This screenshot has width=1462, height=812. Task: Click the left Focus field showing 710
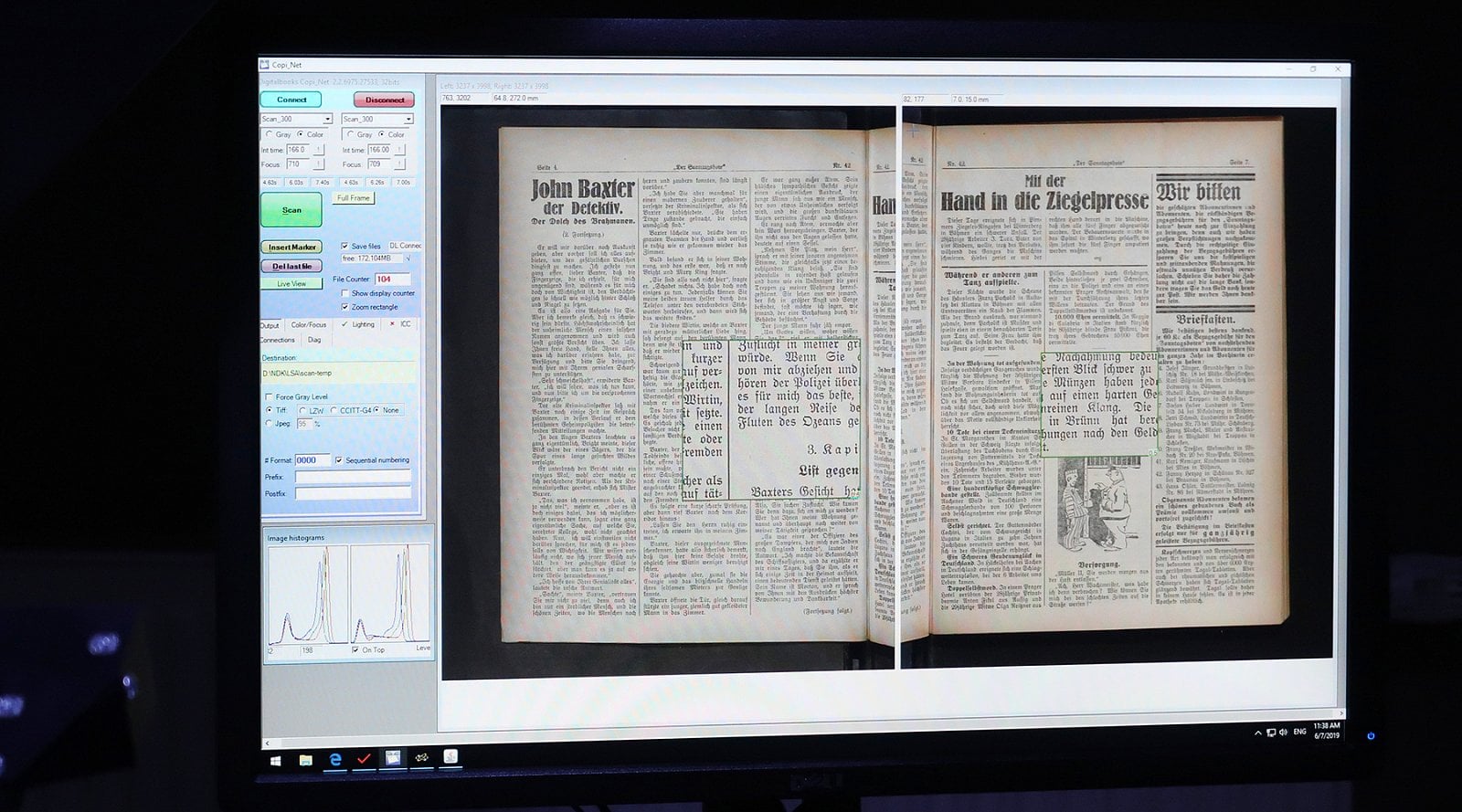click(298, 164)
